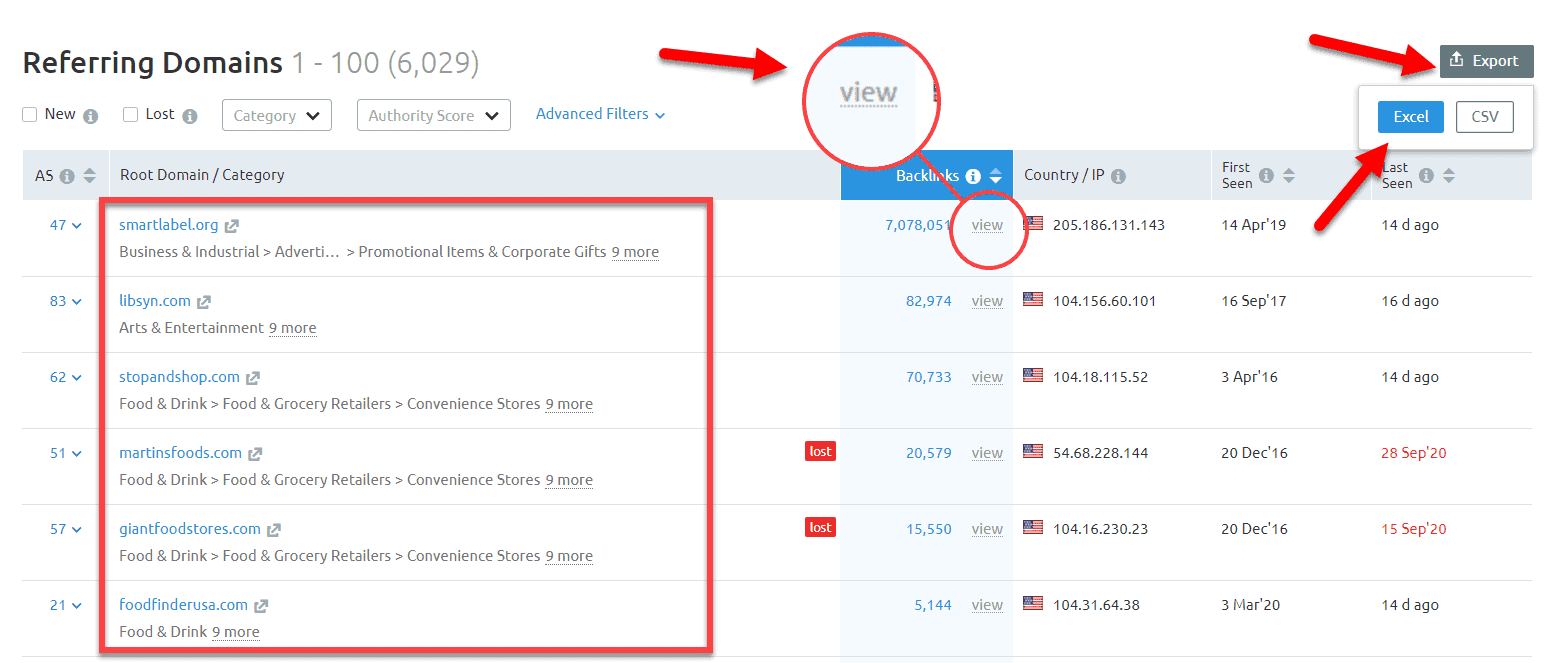Viewport: 1554px width, 663px height.
Task: Expand Advanced Filters options
Action: click(x=601, y=114)
